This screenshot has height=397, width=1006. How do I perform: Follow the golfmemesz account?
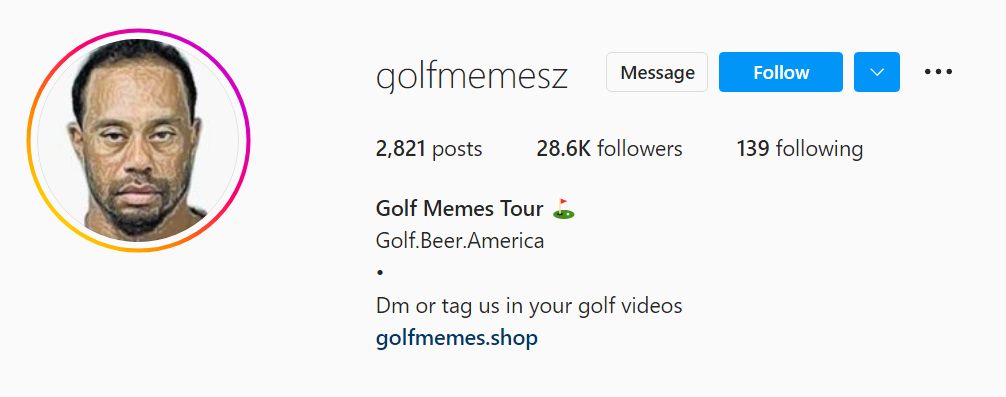[781, 72]
